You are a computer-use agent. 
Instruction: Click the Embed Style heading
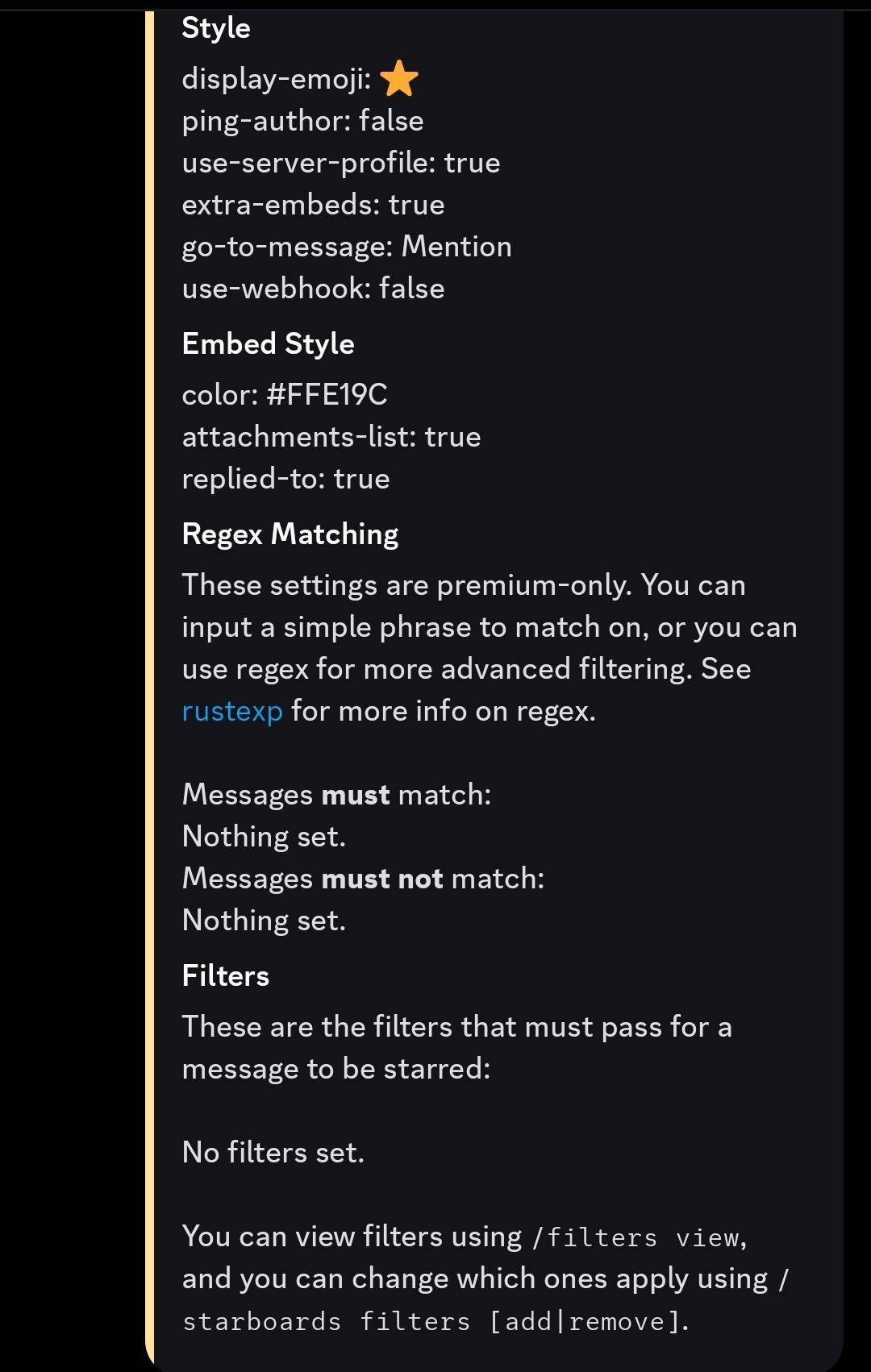tap(268, 344)
